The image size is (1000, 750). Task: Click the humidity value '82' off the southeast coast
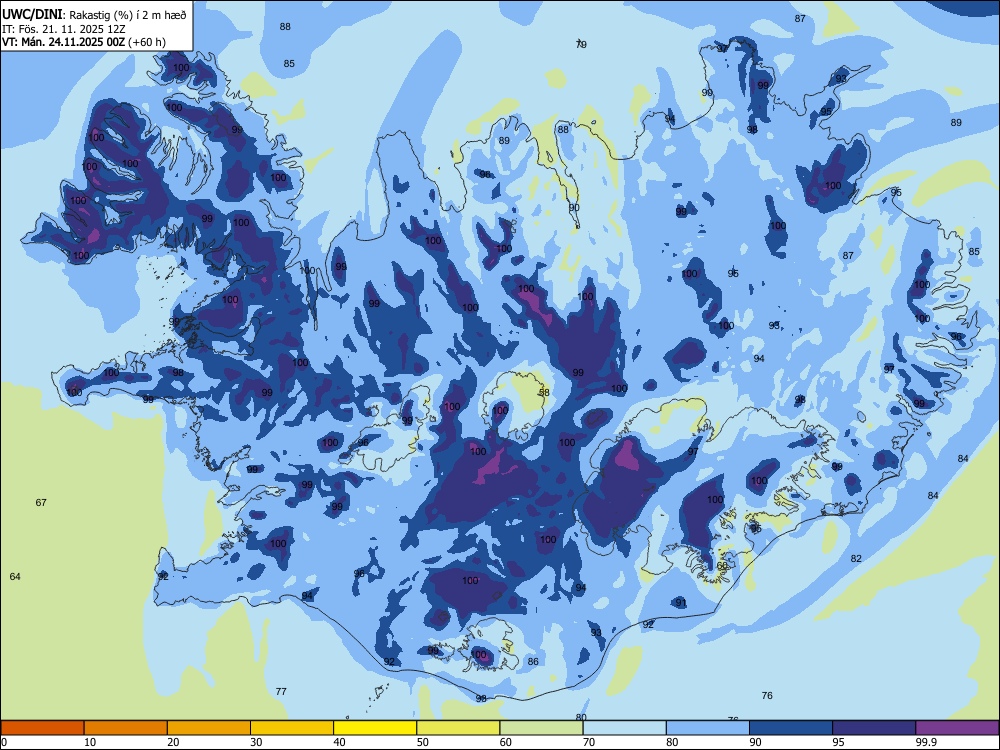tap(856, 559)
